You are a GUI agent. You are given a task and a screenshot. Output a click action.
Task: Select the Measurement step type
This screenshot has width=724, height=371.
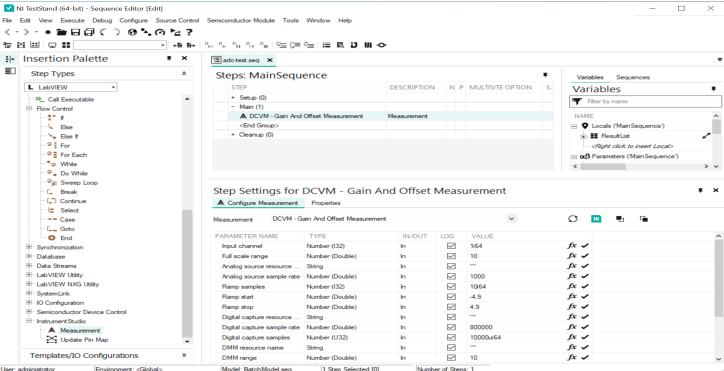(80, 330)
